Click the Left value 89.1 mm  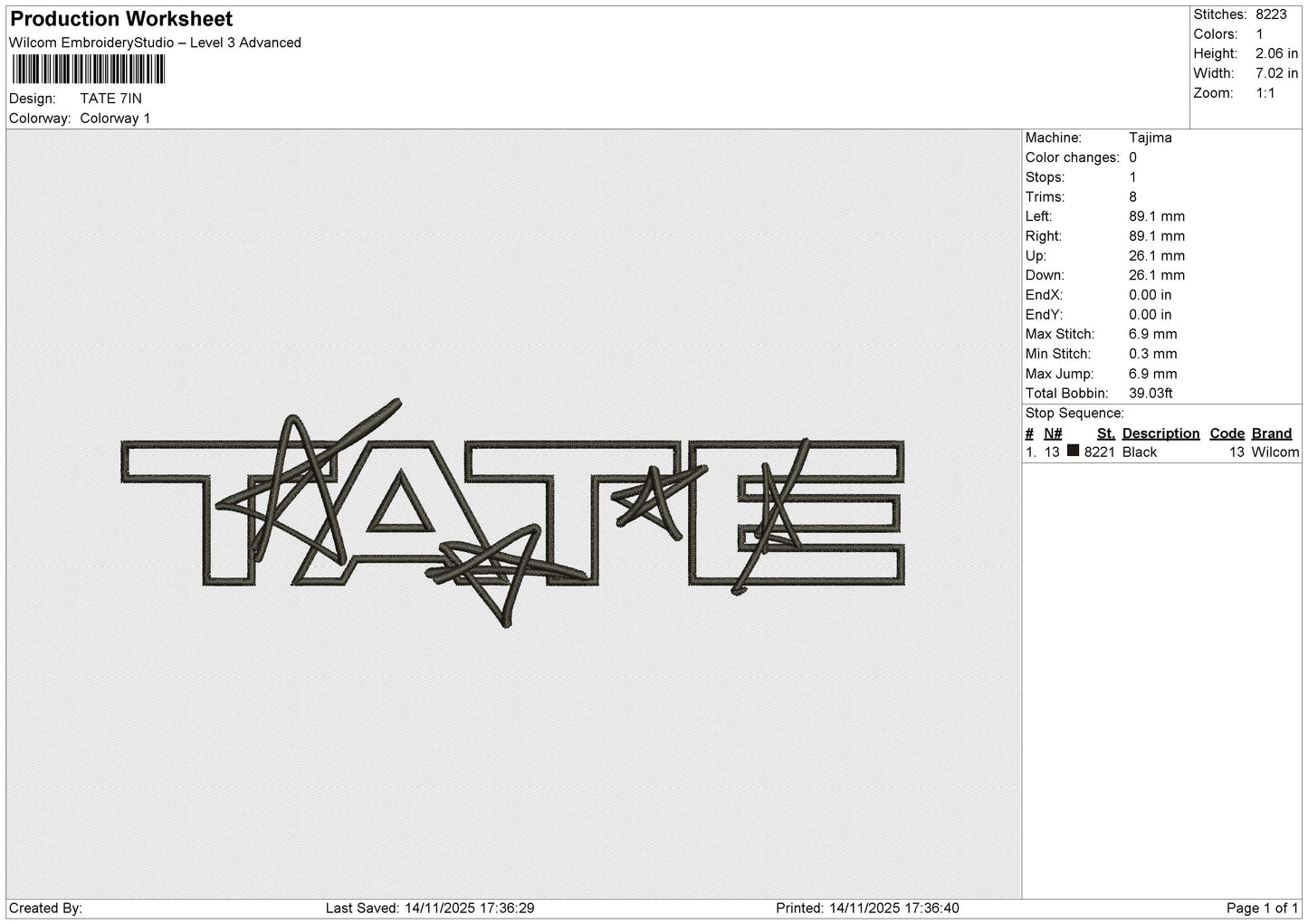(x=1157, y=216)
